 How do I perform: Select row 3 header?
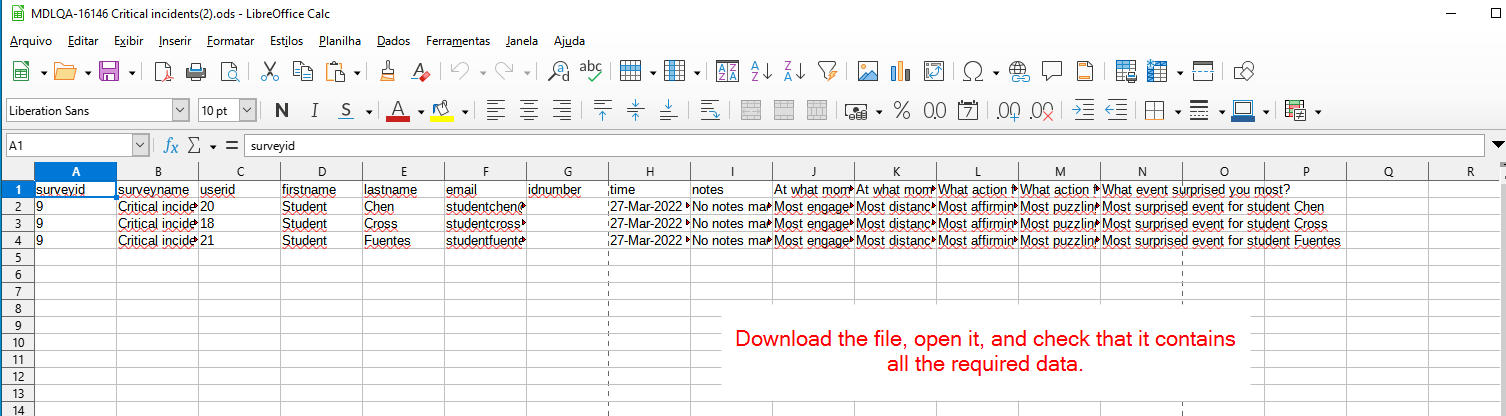[17, 224]
